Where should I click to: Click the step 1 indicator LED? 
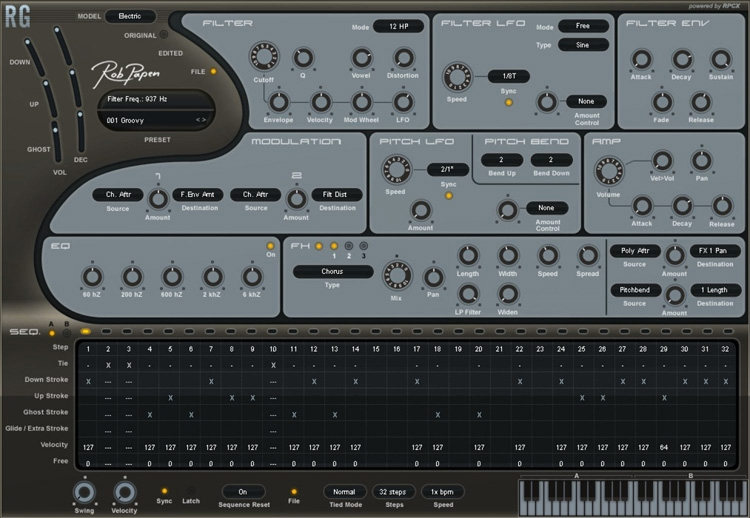(x=86, y=331)
